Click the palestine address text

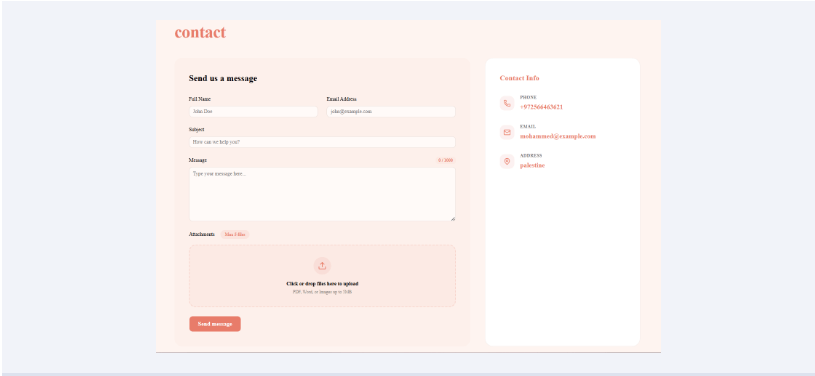coord(532,165)
